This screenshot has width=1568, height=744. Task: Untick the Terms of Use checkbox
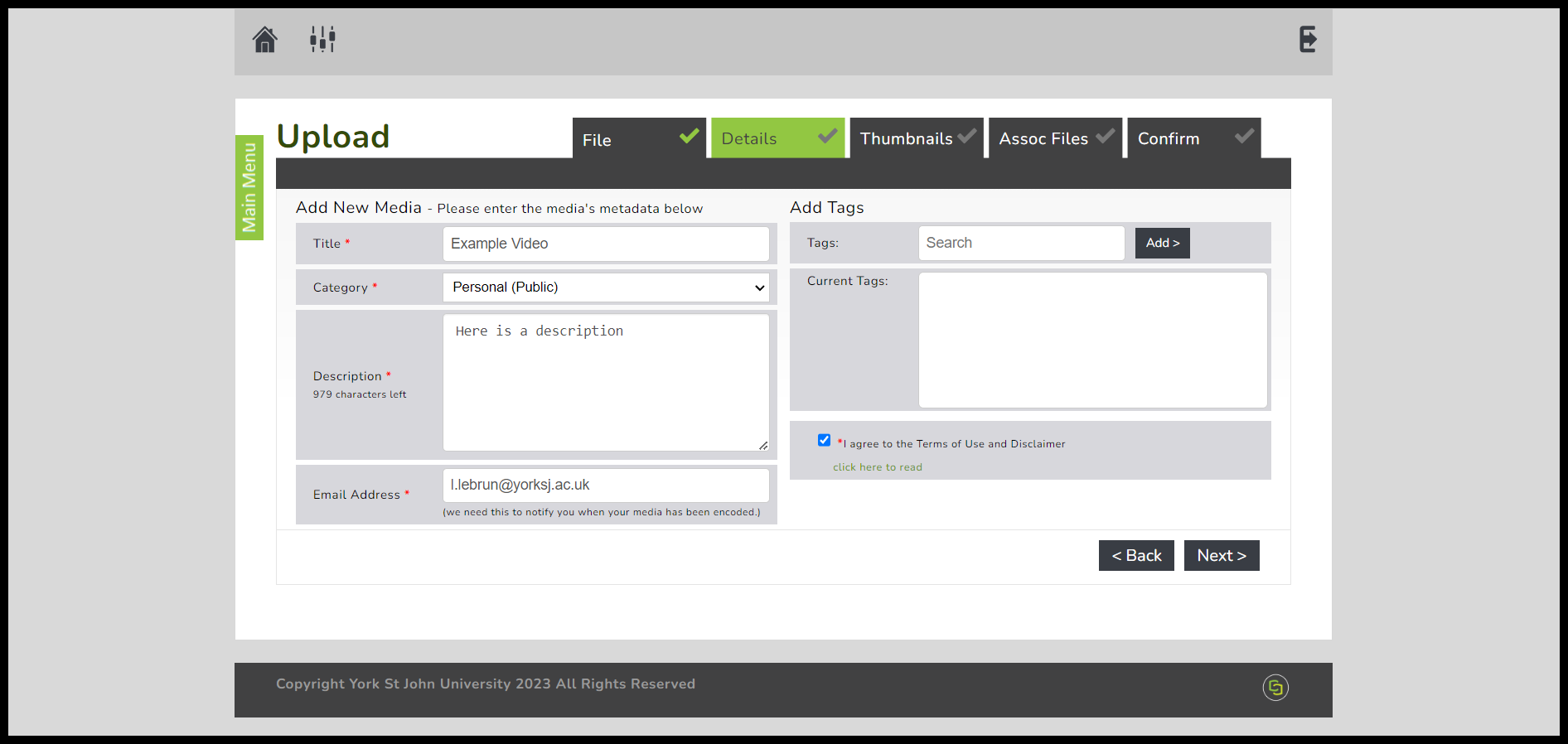click(824, 440)
